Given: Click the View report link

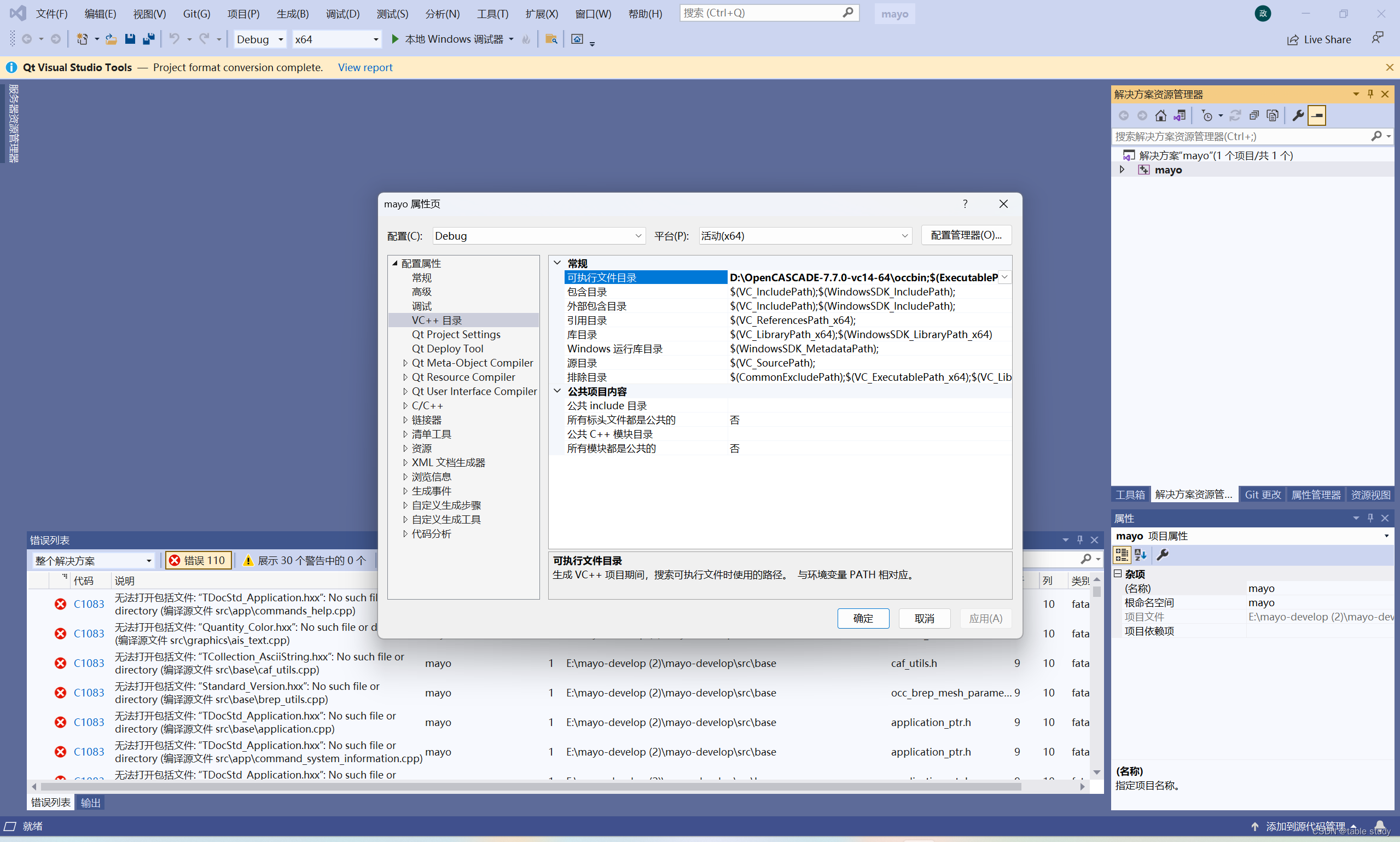Looking at the screenshot, I should coord(365,67).
